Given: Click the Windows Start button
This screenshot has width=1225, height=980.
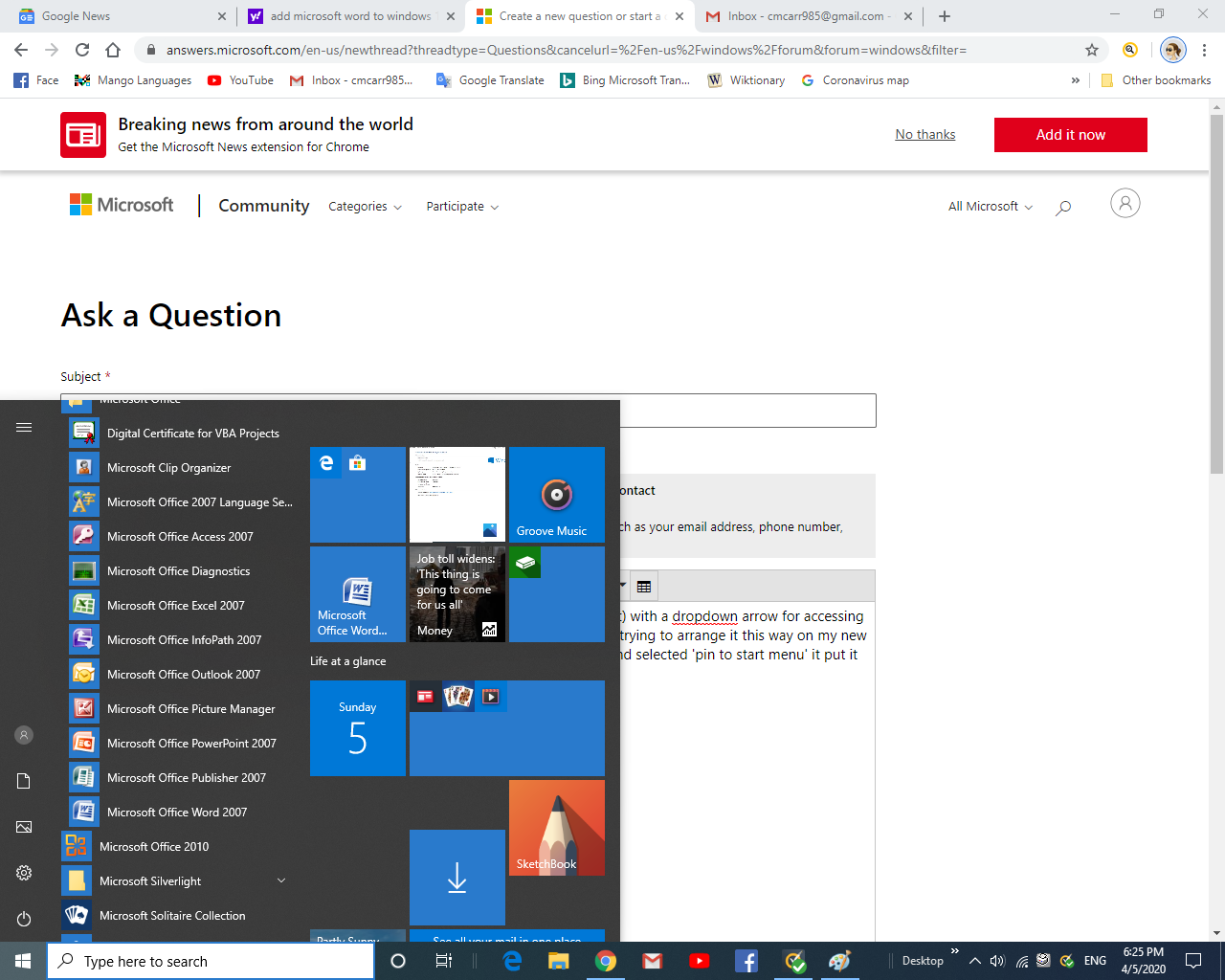Looking at the screenshot, I should pos(23,961).
